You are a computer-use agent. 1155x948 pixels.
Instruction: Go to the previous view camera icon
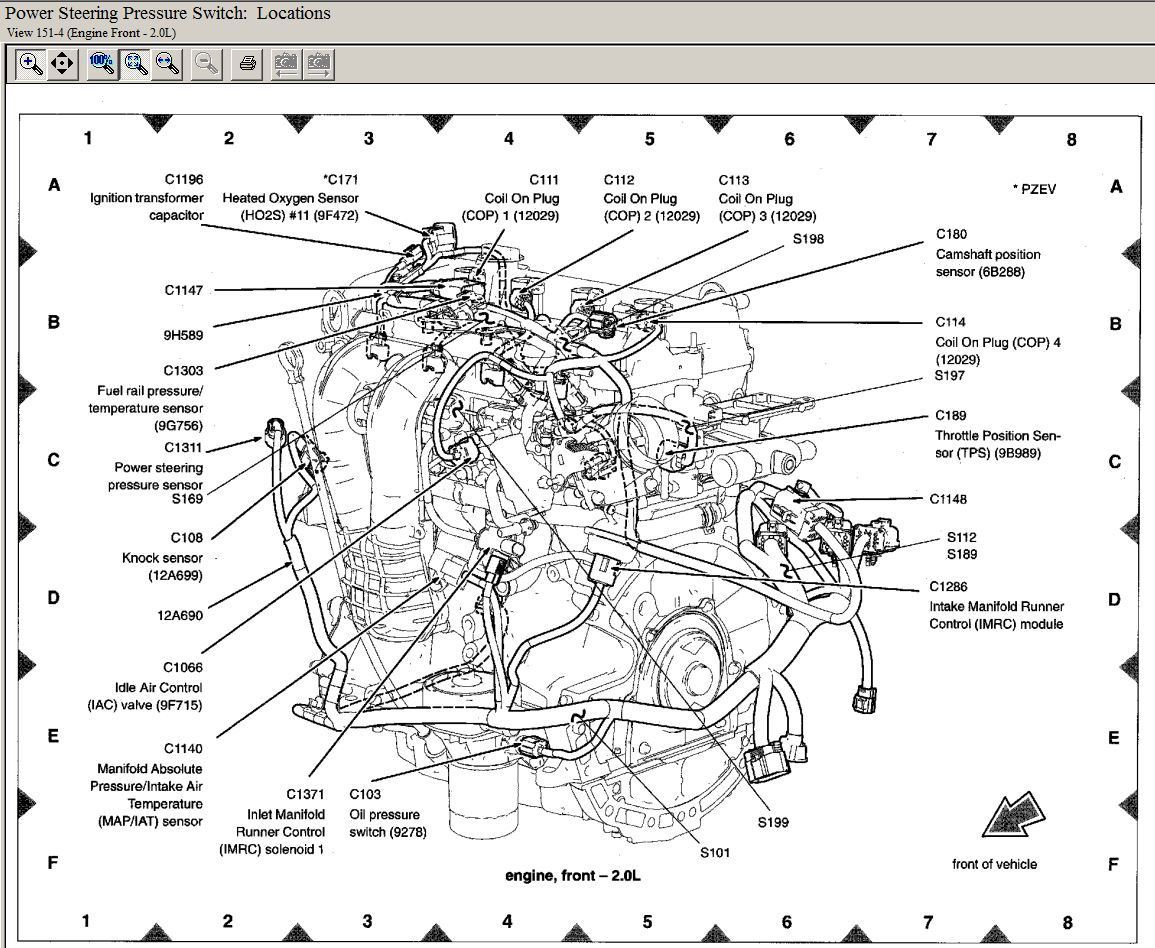(x=286, y=64)
